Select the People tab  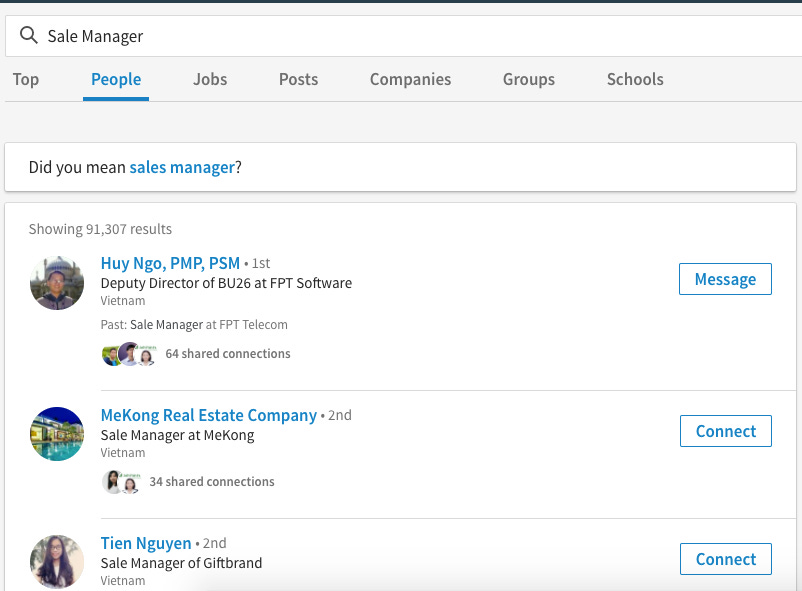click(116, 79)
